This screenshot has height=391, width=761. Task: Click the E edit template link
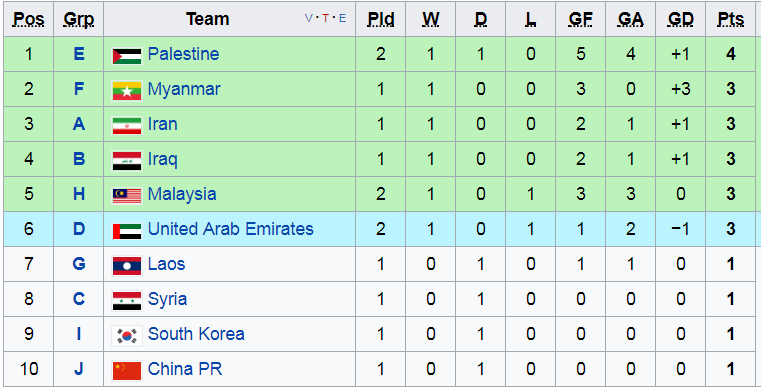coord(342,18)
